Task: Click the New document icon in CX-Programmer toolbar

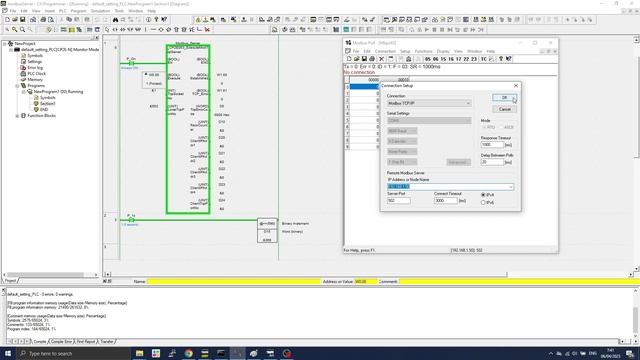Action: click(7, 20)
